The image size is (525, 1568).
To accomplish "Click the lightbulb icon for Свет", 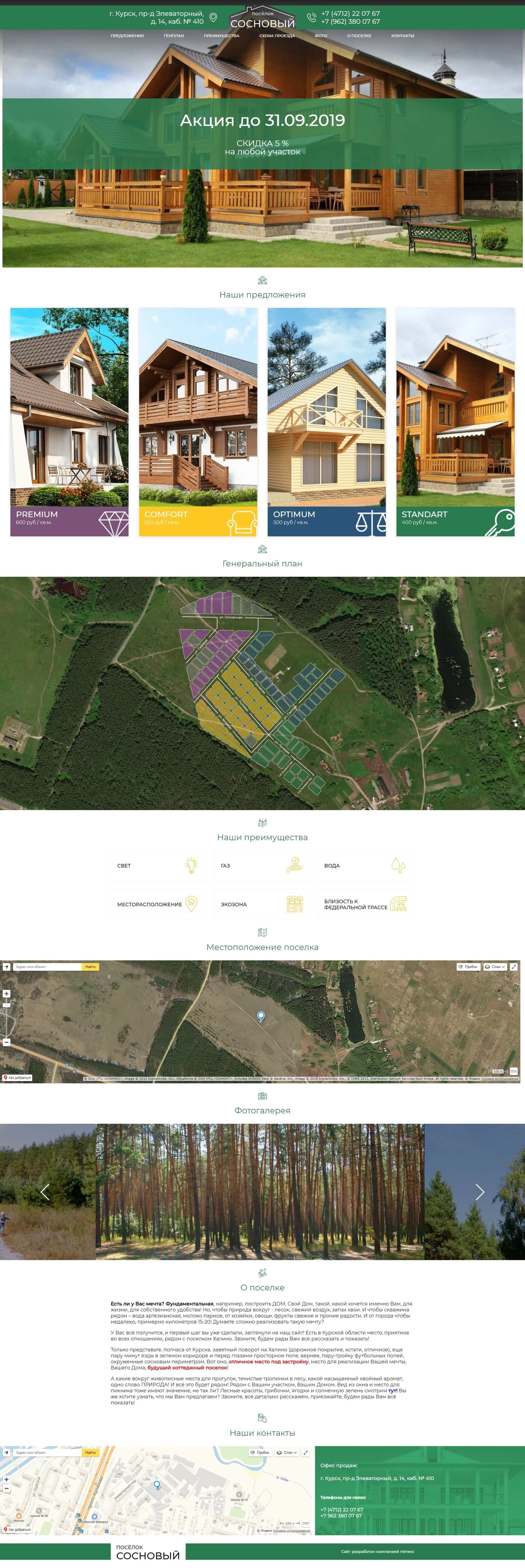I will click(x=191, y=865).
